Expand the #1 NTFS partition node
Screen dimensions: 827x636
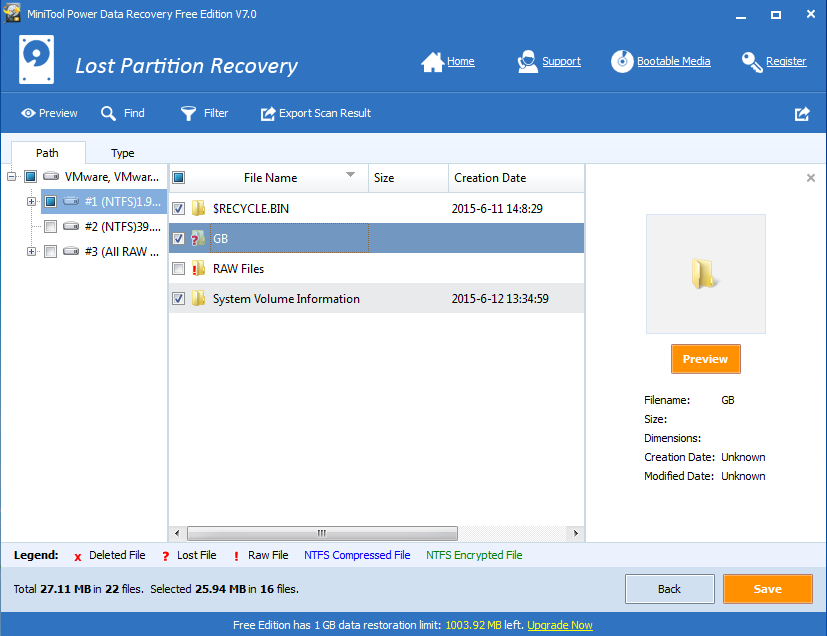pyautogui.click(x=31, y=201)
